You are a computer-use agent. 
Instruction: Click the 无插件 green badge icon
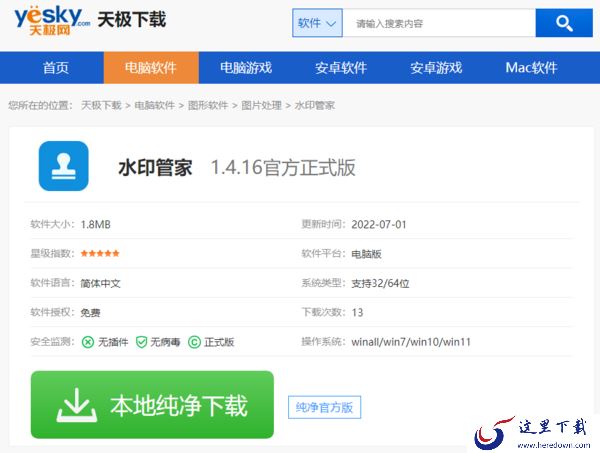[x=88, y=342]
